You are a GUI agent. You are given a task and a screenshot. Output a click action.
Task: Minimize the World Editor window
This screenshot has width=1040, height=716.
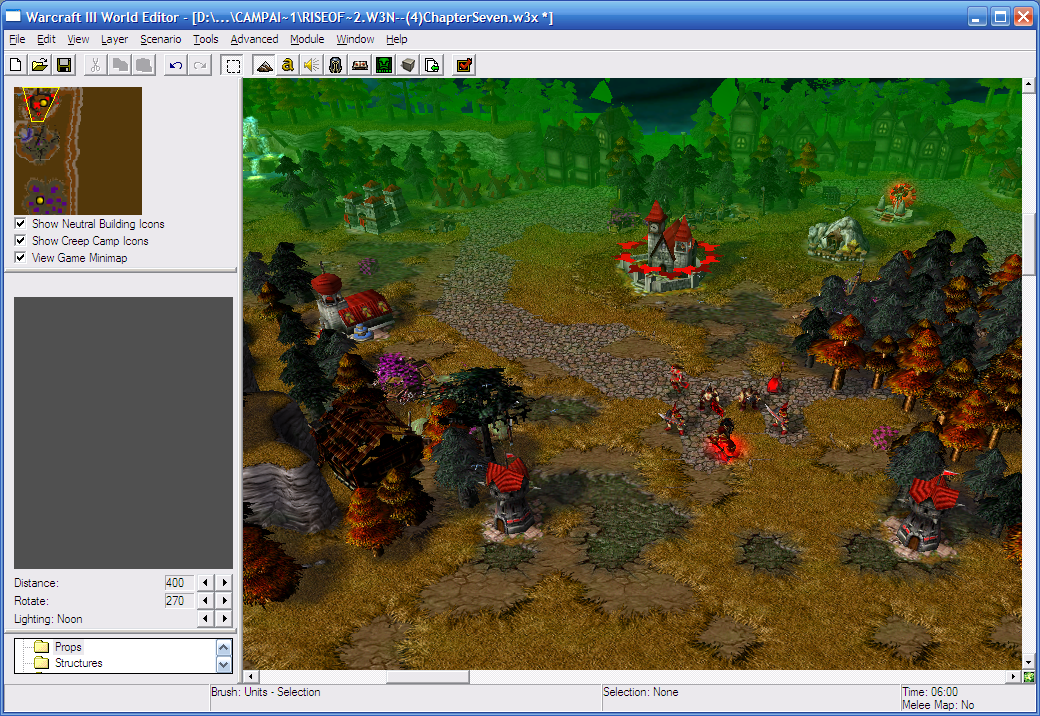point(976,17)
